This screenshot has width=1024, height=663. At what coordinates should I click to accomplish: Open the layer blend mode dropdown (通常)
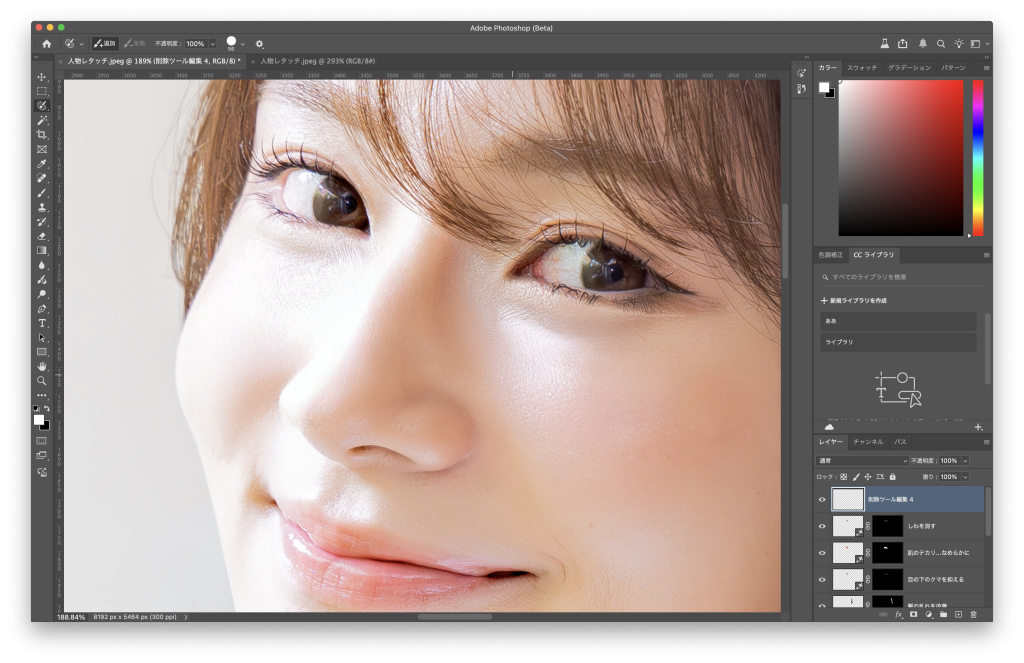pyautogui.click(x=862, y=461)
